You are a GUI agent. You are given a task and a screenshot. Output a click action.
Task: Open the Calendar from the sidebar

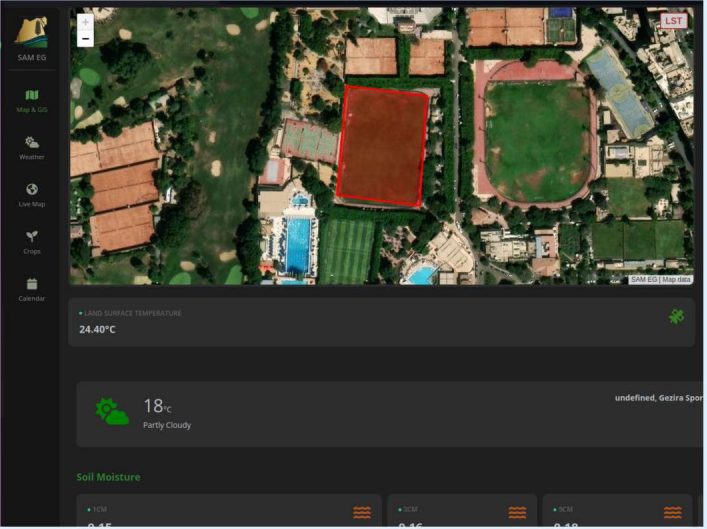click(x=31, y=289)
